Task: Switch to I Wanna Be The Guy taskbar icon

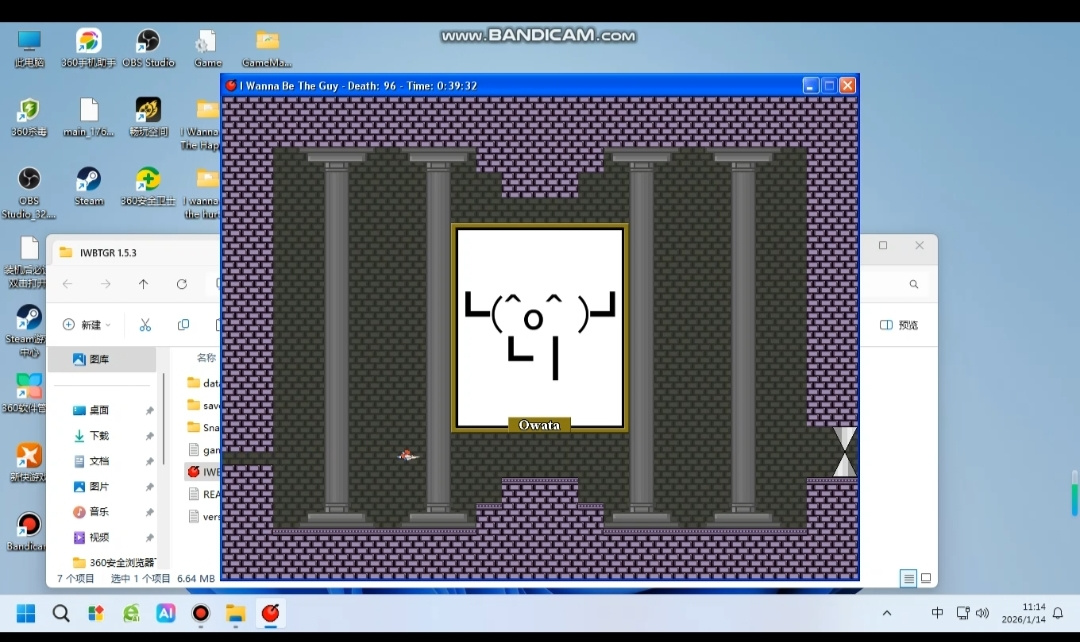Action: [271, 613]
